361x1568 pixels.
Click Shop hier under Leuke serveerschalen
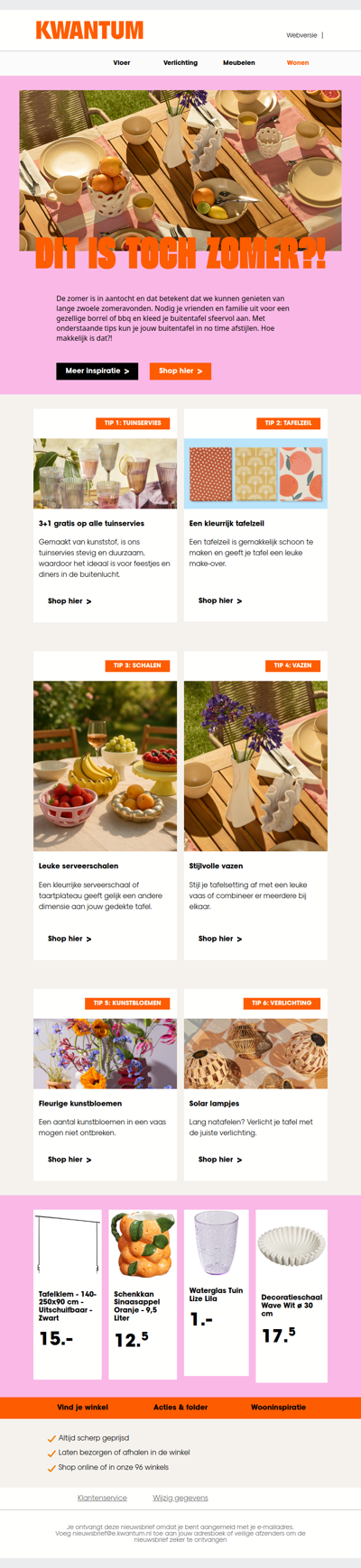69,939
